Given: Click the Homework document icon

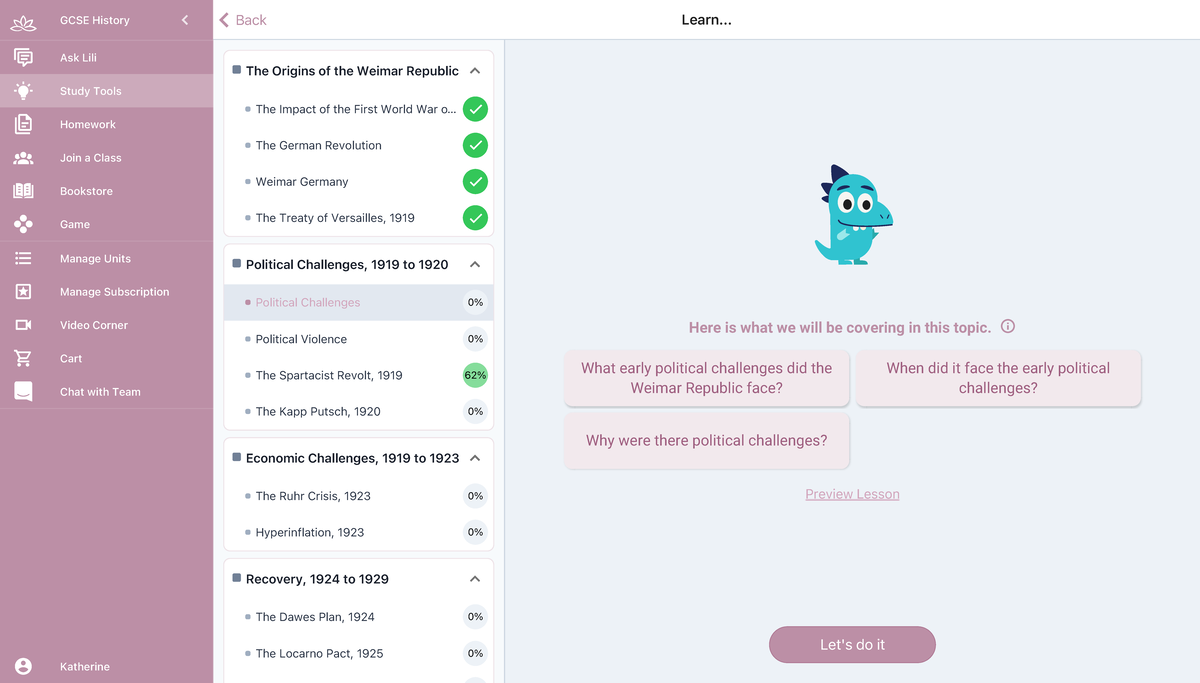Looking at the screenshot, I should pos(23,124).
